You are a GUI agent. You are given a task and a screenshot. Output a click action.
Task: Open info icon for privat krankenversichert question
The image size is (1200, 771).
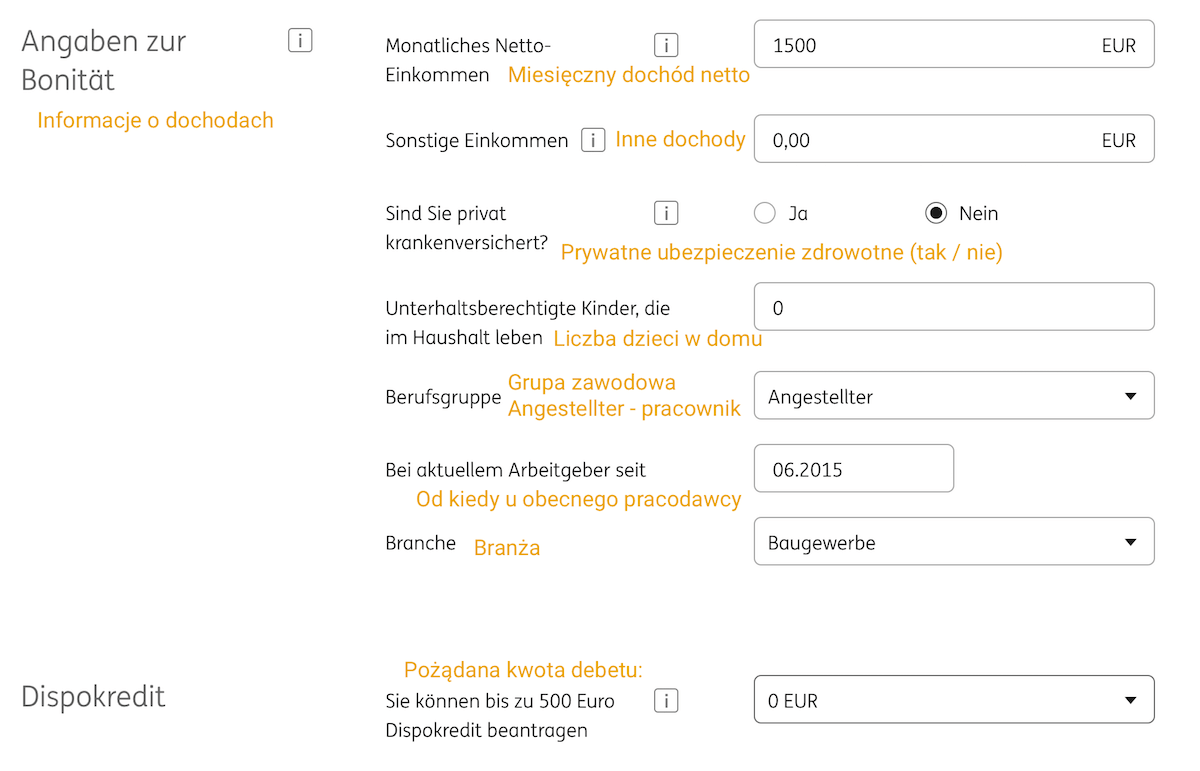tap(666, 213)
